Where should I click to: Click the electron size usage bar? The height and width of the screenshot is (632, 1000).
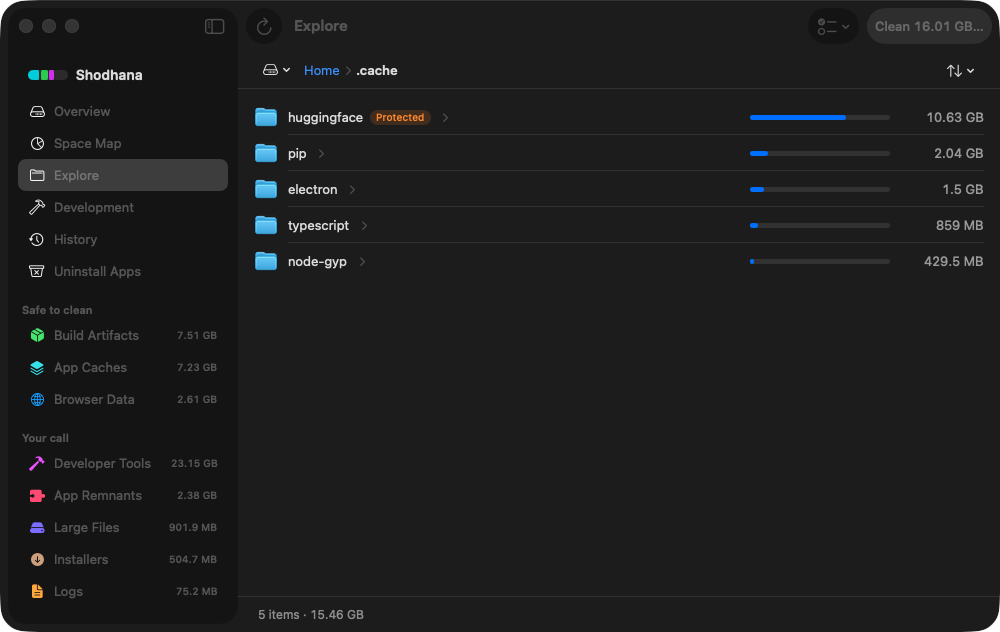[x=820, y=189]
